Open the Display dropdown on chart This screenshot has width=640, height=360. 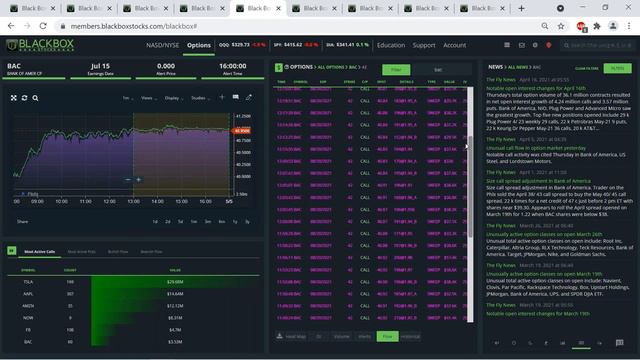tap(174, 98)
